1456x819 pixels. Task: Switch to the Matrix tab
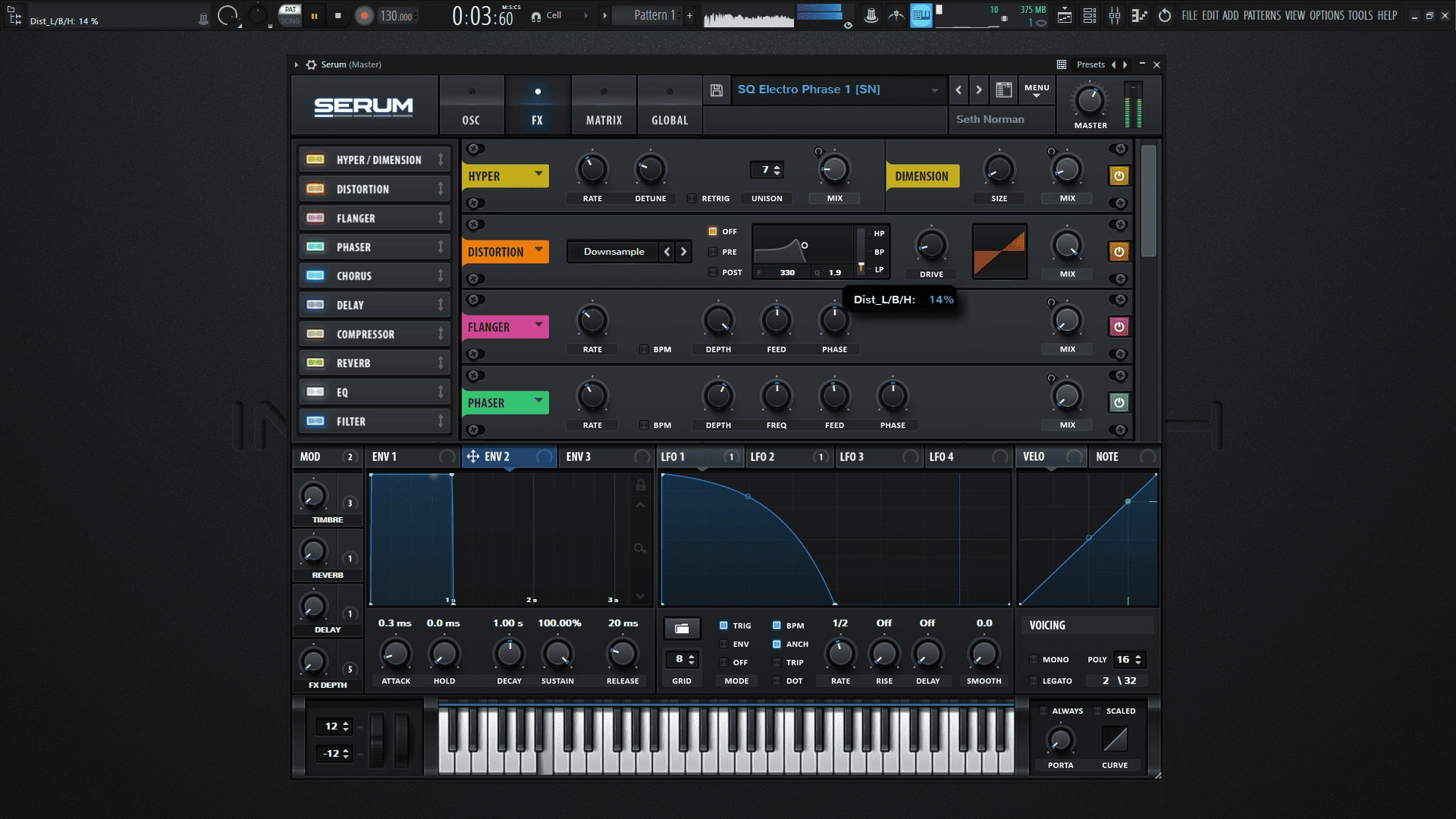[x=604, y=105]
